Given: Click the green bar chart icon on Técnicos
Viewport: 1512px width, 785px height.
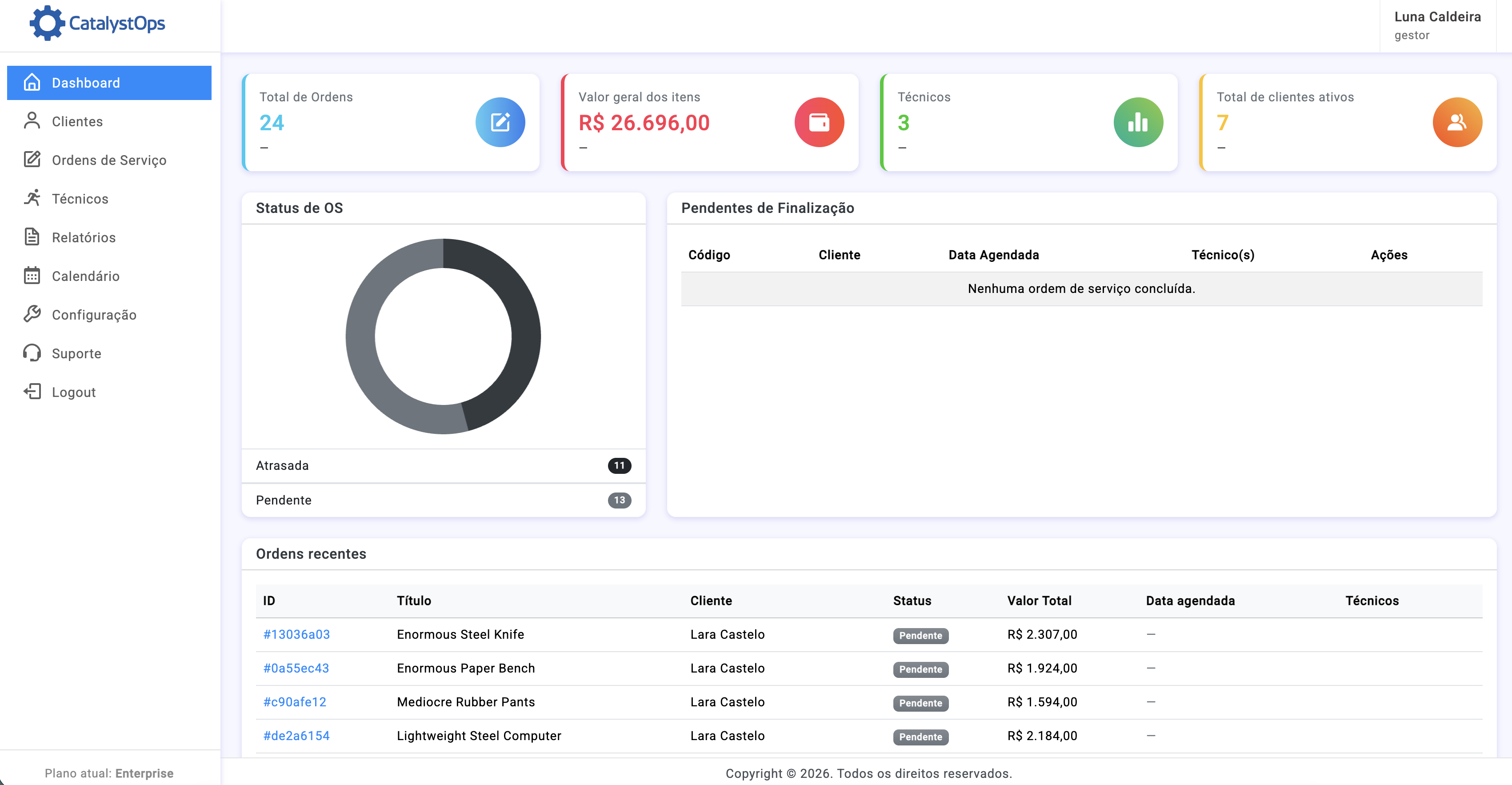Looking at the screenshot, I should tap(1137, 122).
